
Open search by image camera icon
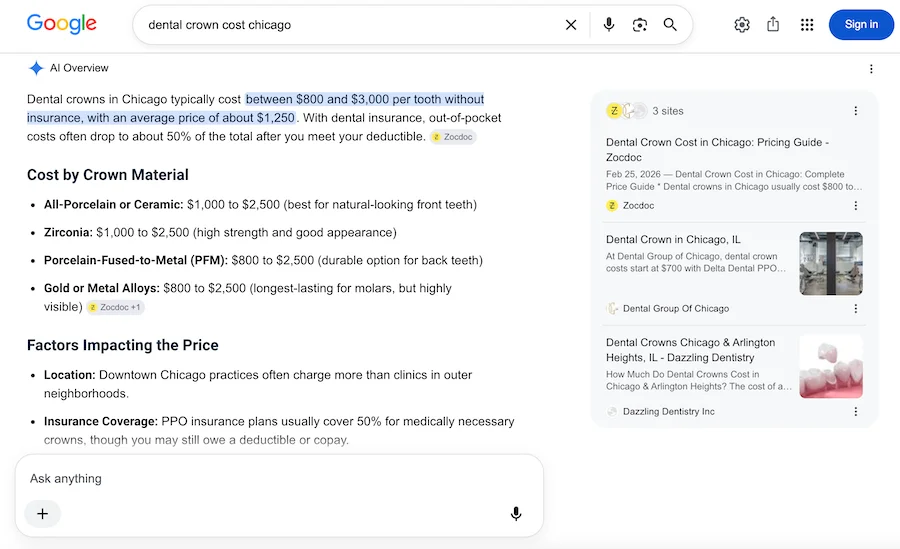tap(639, 25)
